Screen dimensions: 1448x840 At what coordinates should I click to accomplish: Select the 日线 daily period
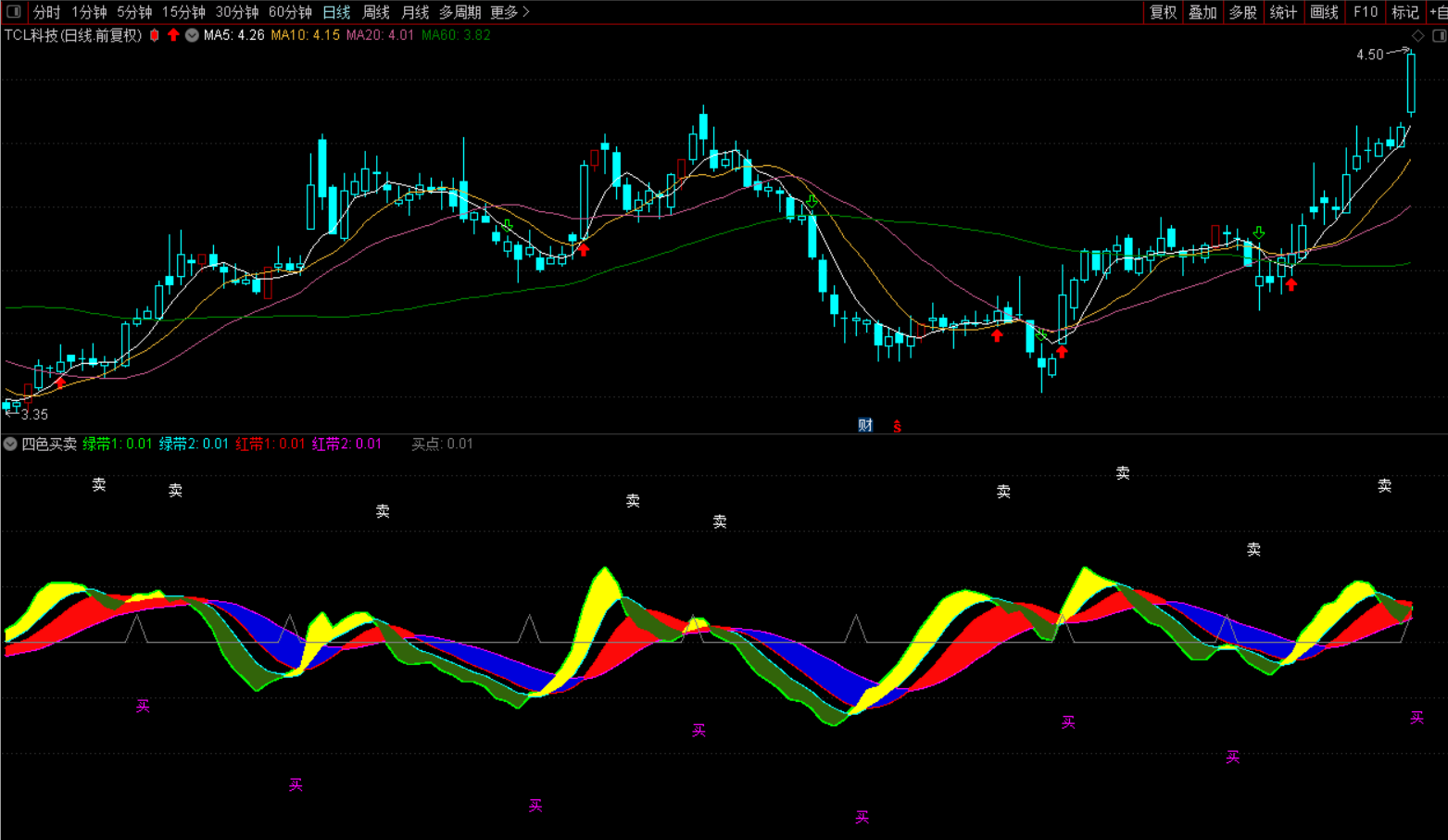point(336,12)
